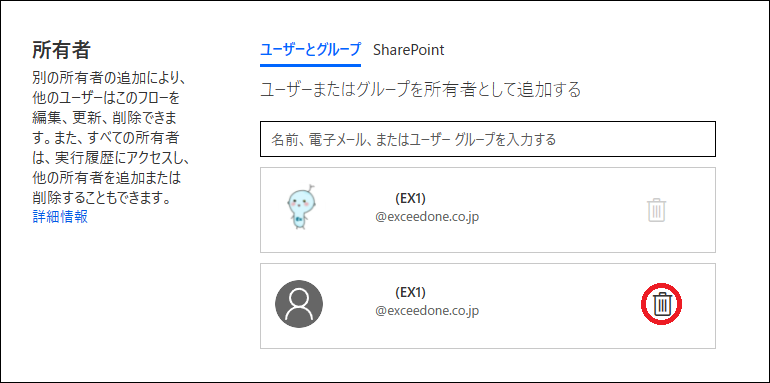
Task: Click the 所有者 section heading
Action: (x=61, y=50)
